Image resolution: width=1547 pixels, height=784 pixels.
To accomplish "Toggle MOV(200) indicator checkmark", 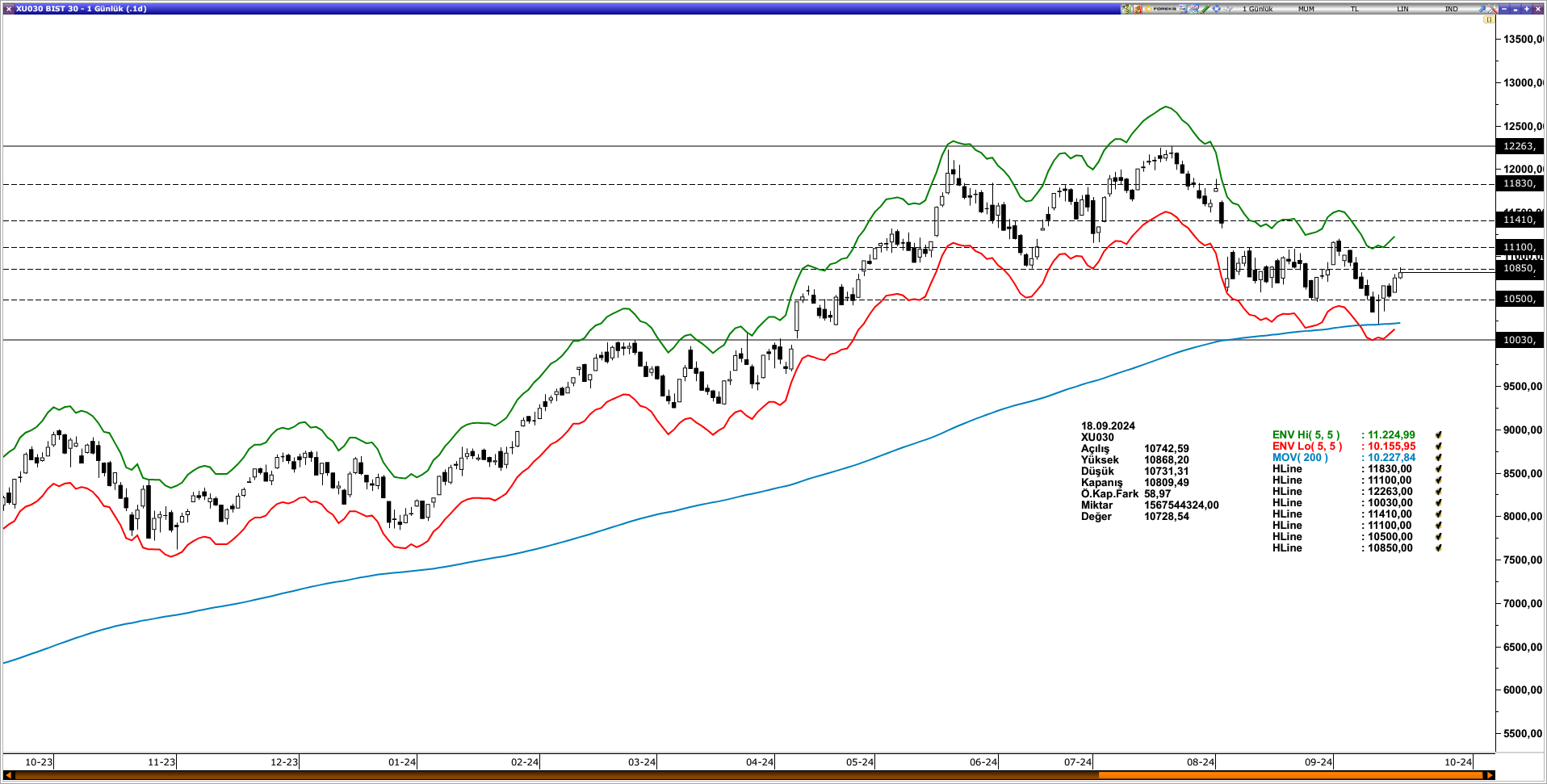I will coord(1439,458).
